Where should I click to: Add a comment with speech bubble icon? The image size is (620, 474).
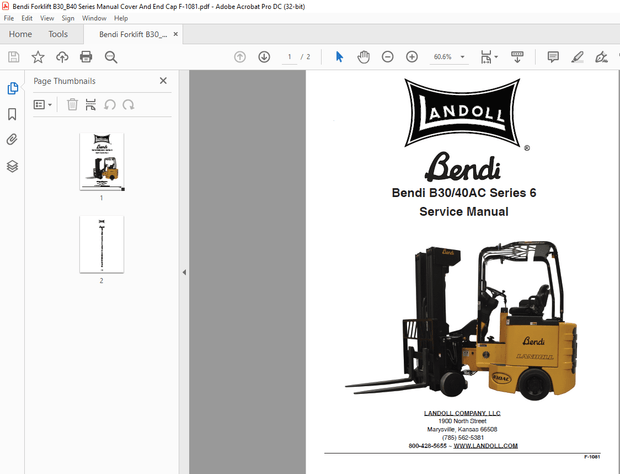[x=553, y=57]
